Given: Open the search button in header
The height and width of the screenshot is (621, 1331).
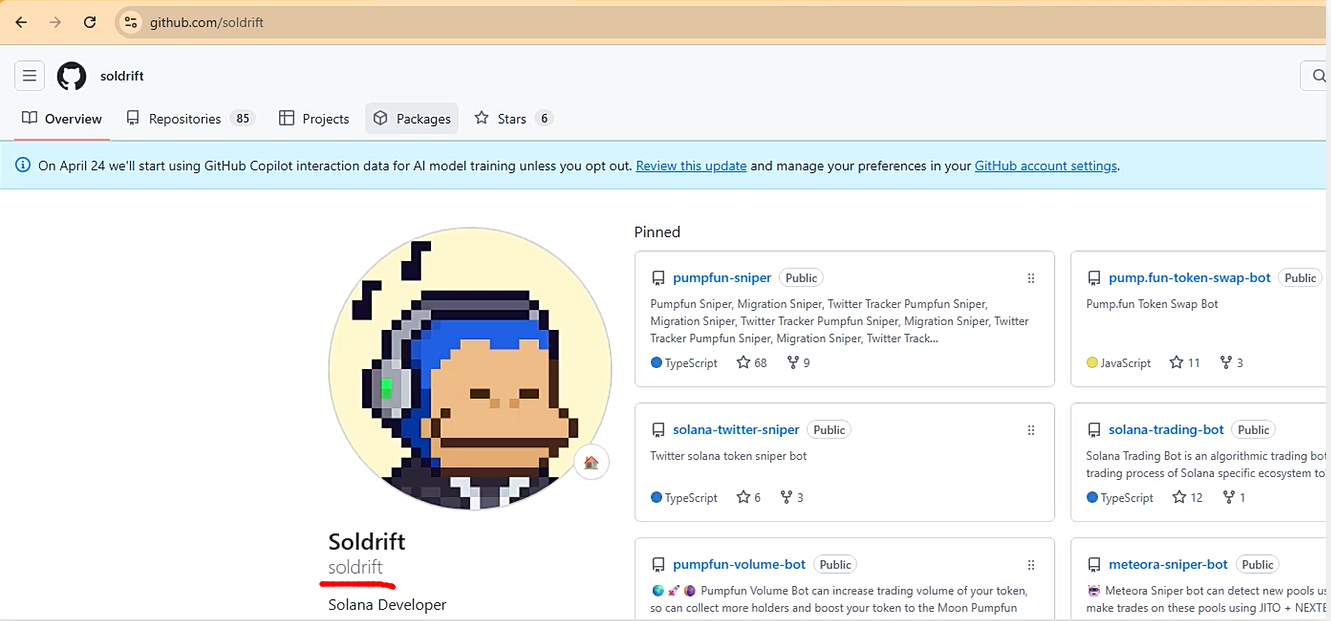Looking at the screenshot, I should (1315, 76).
